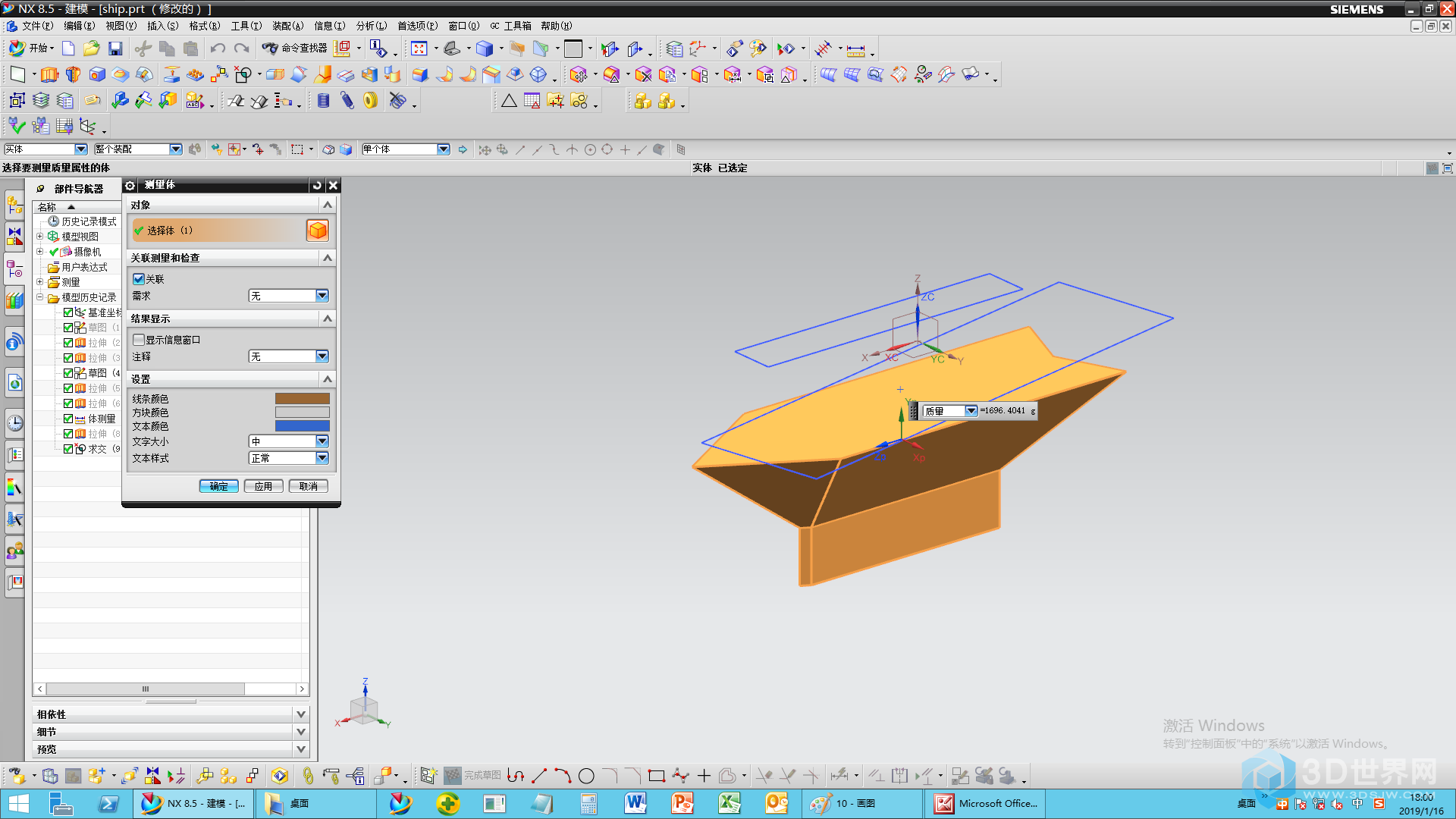Image resolution: width=1456 pixels, height=819 pixels.
Task: Click the Save floppy disk icon
Action: tap(115, 49)
